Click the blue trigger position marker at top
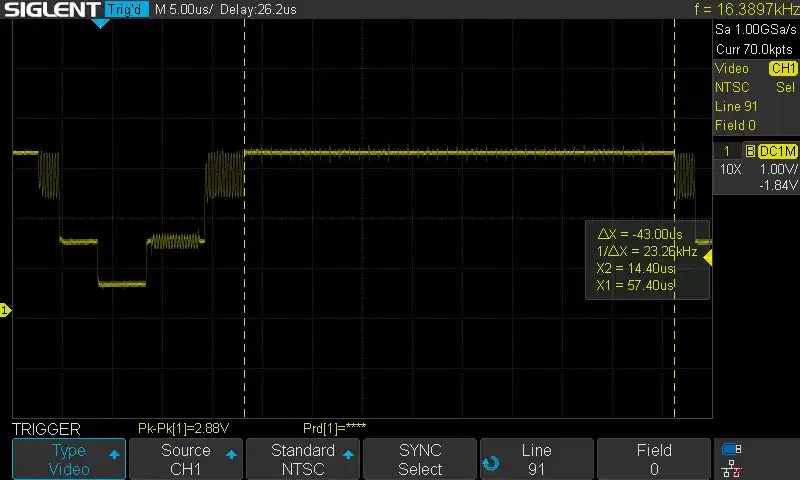This screenshot has height=480, width=800. (100, 23)
